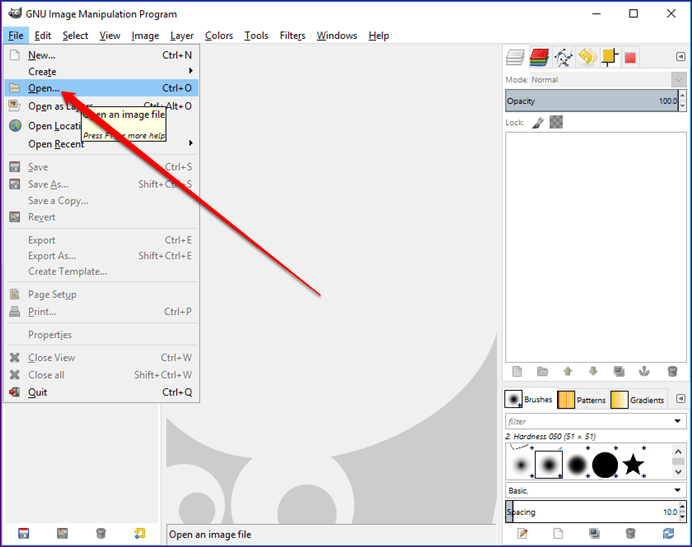Expand the Open Recent submenu

click(x=101, y=143)
